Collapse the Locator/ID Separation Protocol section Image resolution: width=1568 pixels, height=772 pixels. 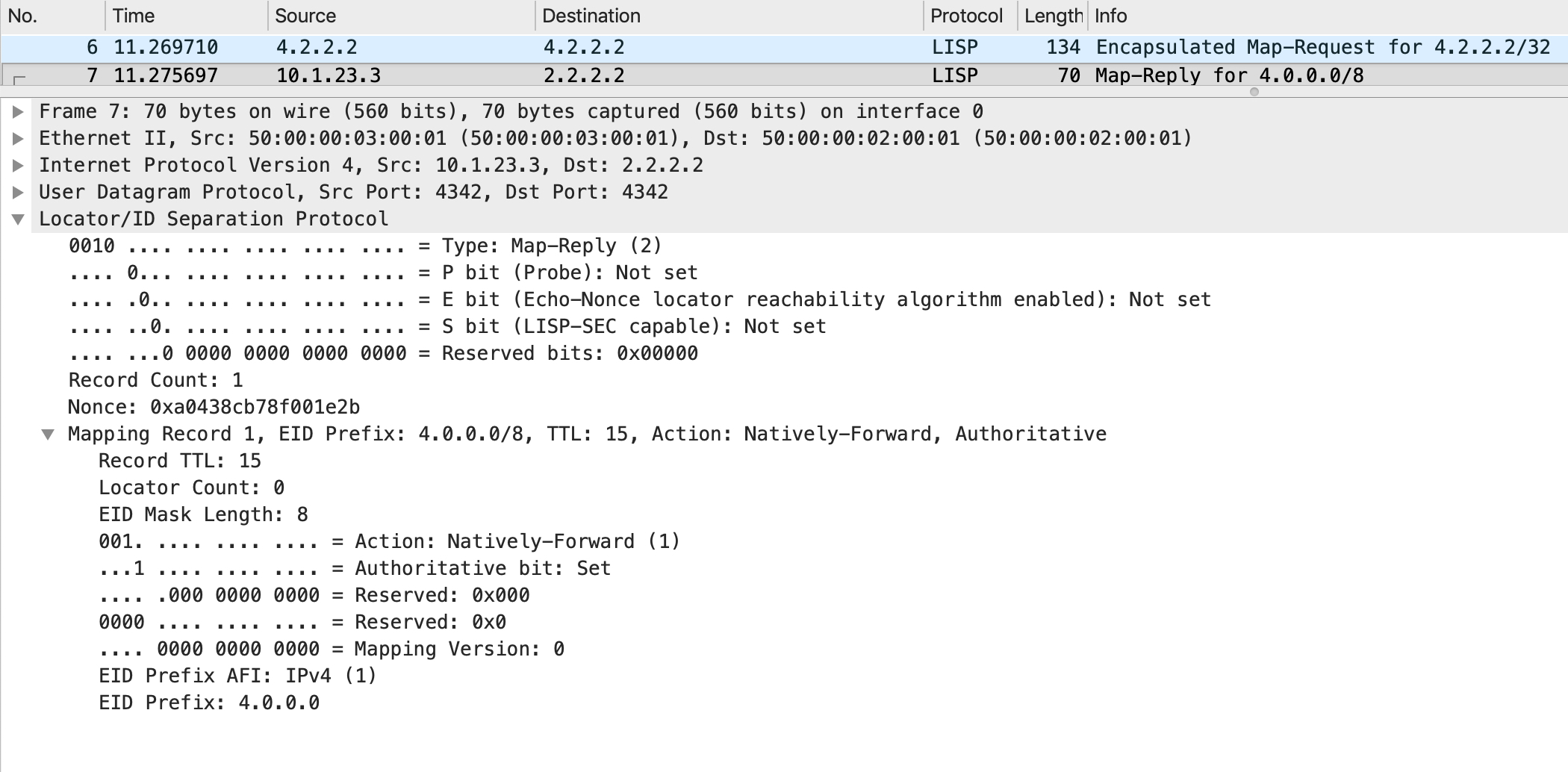click(x=19, y=220)
